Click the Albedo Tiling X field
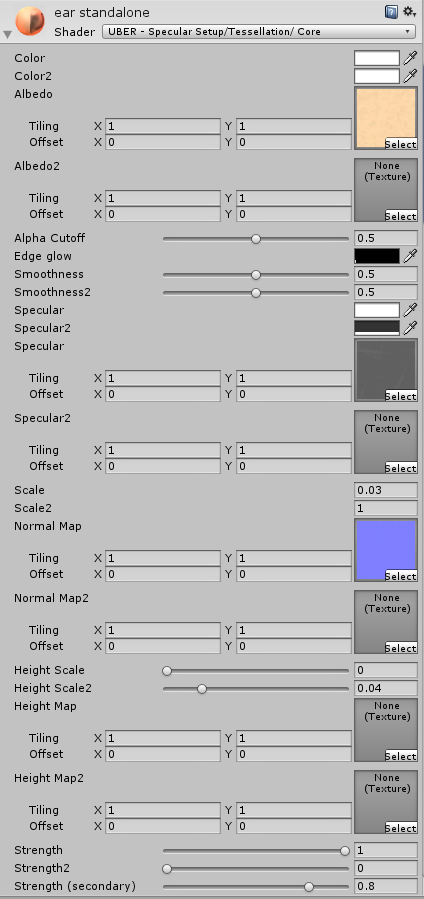The height and width of the screenshot is (899, 424). click(163, 126)
